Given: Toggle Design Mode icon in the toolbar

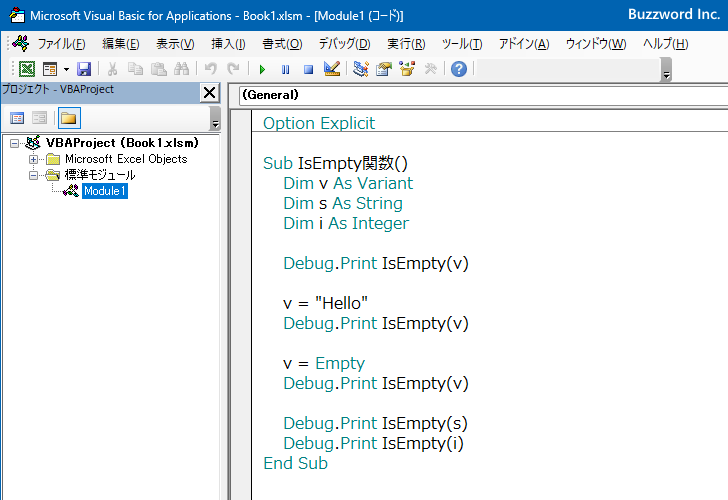Looking at the screenshot, I should coord(332,69).
